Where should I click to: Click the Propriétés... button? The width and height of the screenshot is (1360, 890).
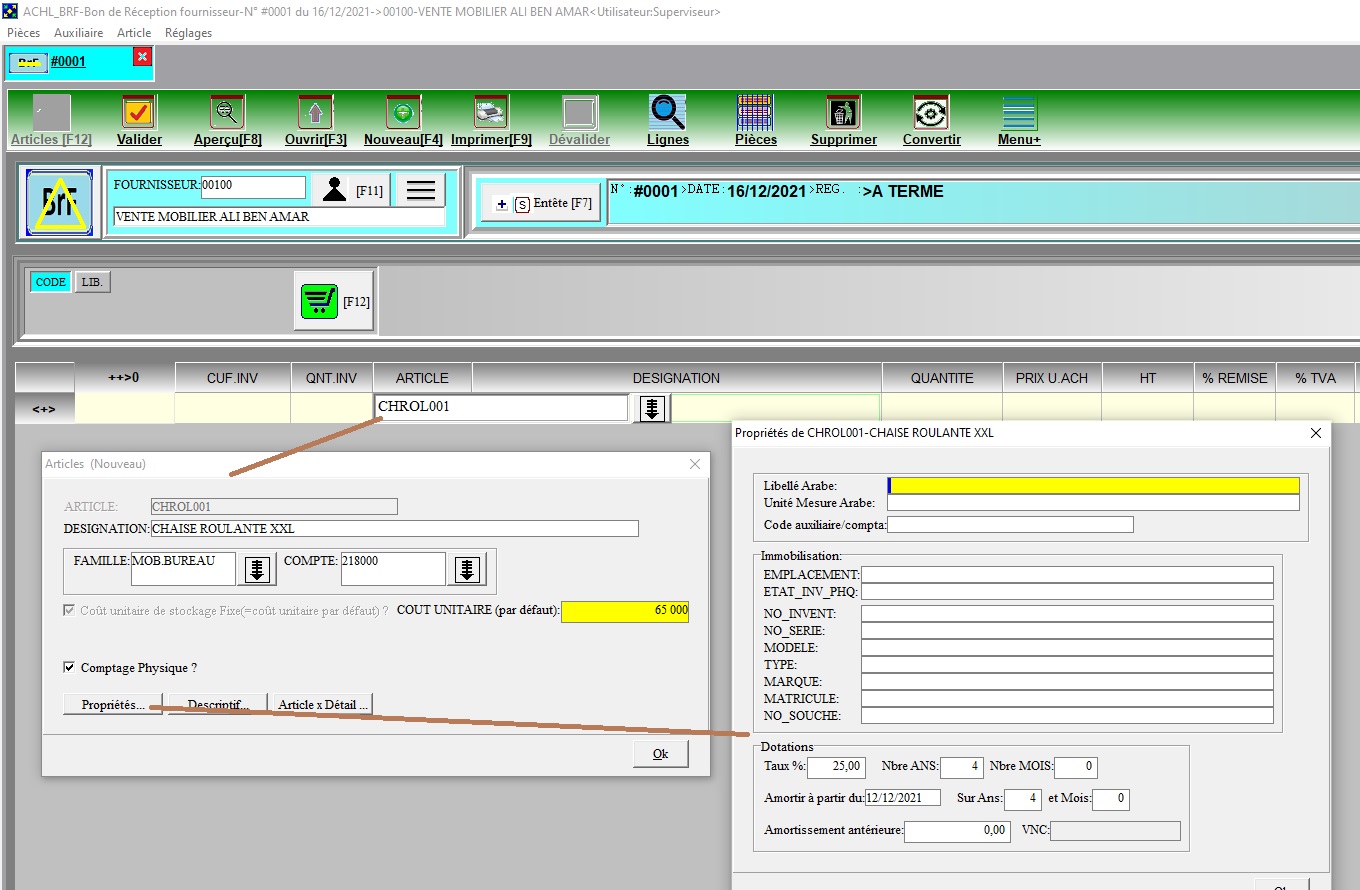[112, 705]
